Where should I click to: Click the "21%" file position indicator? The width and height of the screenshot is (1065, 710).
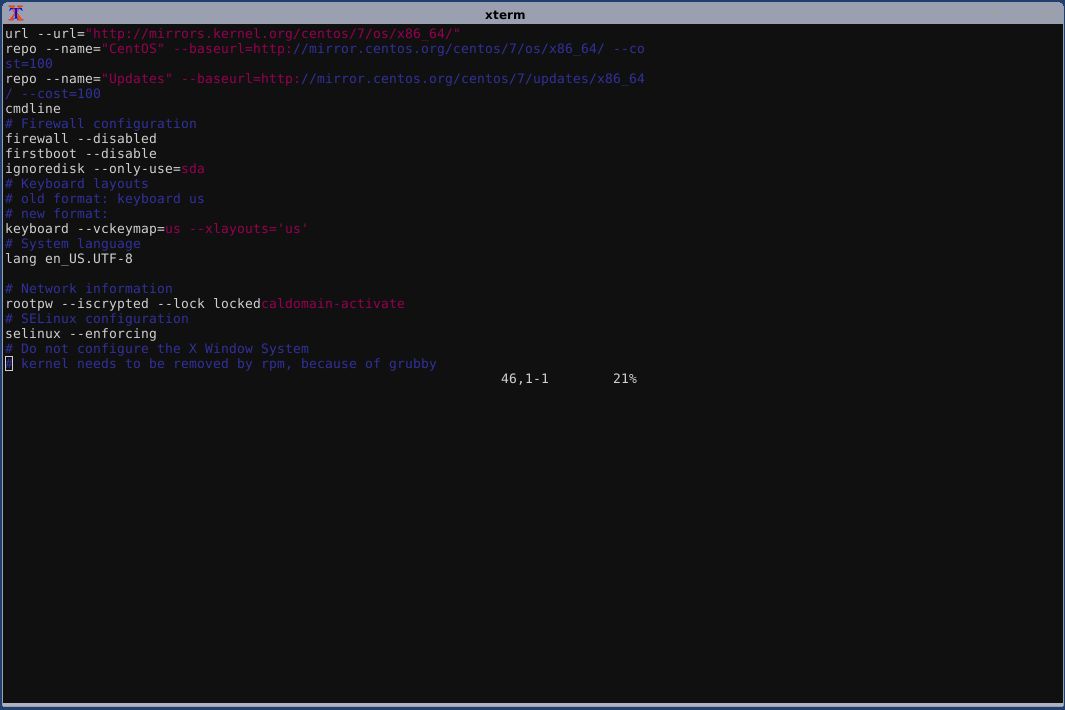click(x=625, y=378)
